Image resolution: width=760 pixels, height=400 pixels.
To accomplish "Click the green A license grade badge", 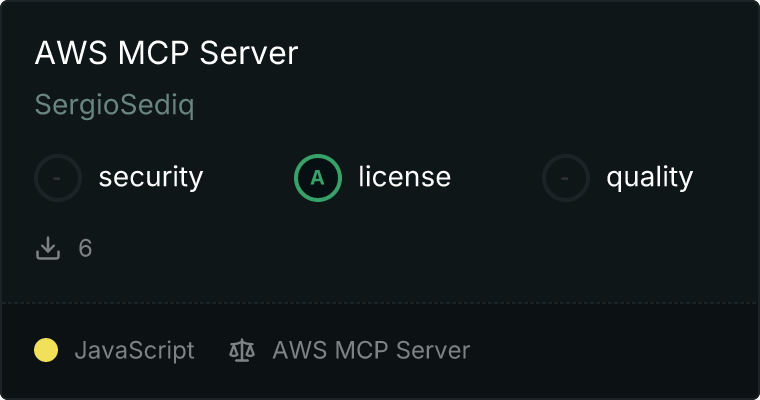I will click(318, 178).
